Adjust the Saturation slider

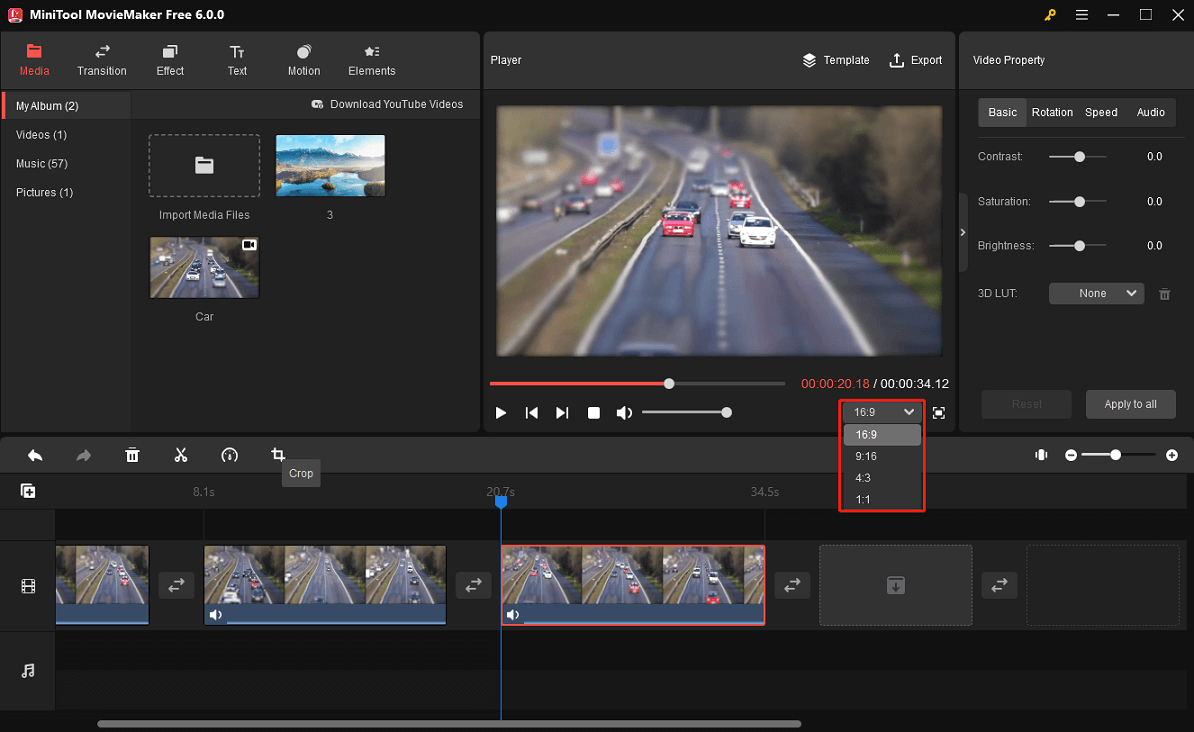(x=1077, y=202)
